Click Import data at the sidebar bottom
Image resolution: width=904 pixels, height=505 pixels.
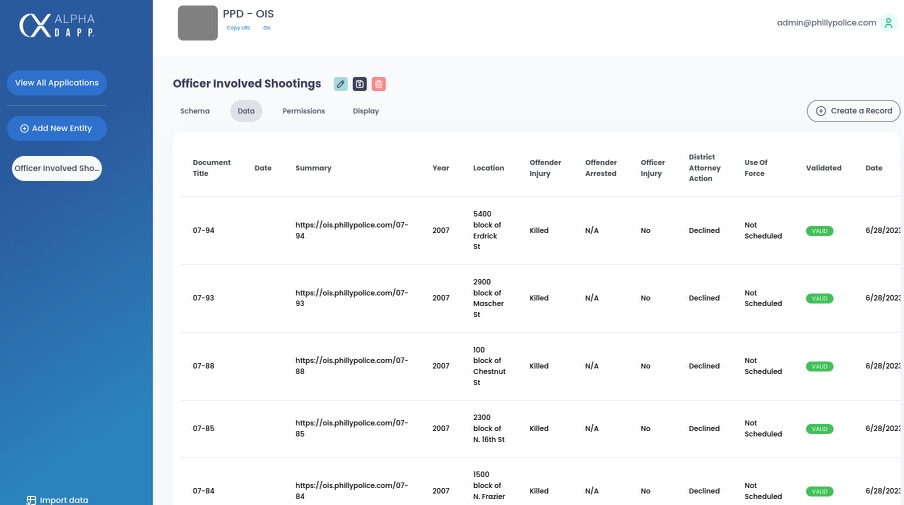tap(57, 500)
